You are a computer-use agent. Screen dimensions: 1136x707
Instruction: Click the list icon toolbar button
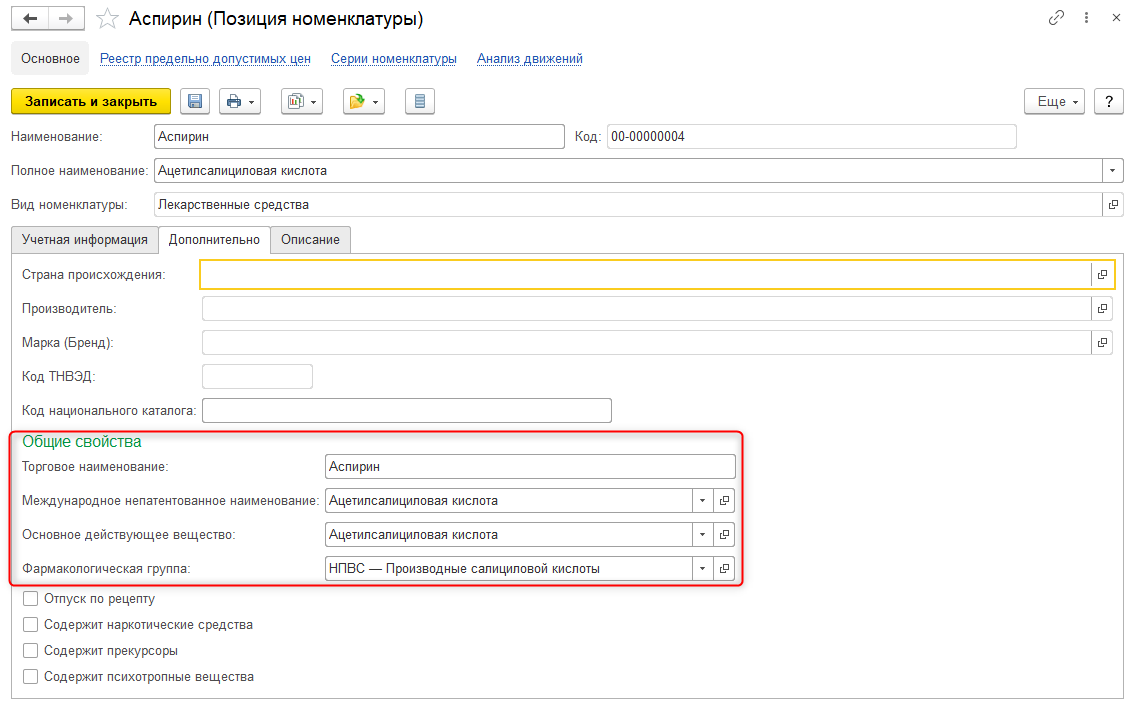pos(419,101)
